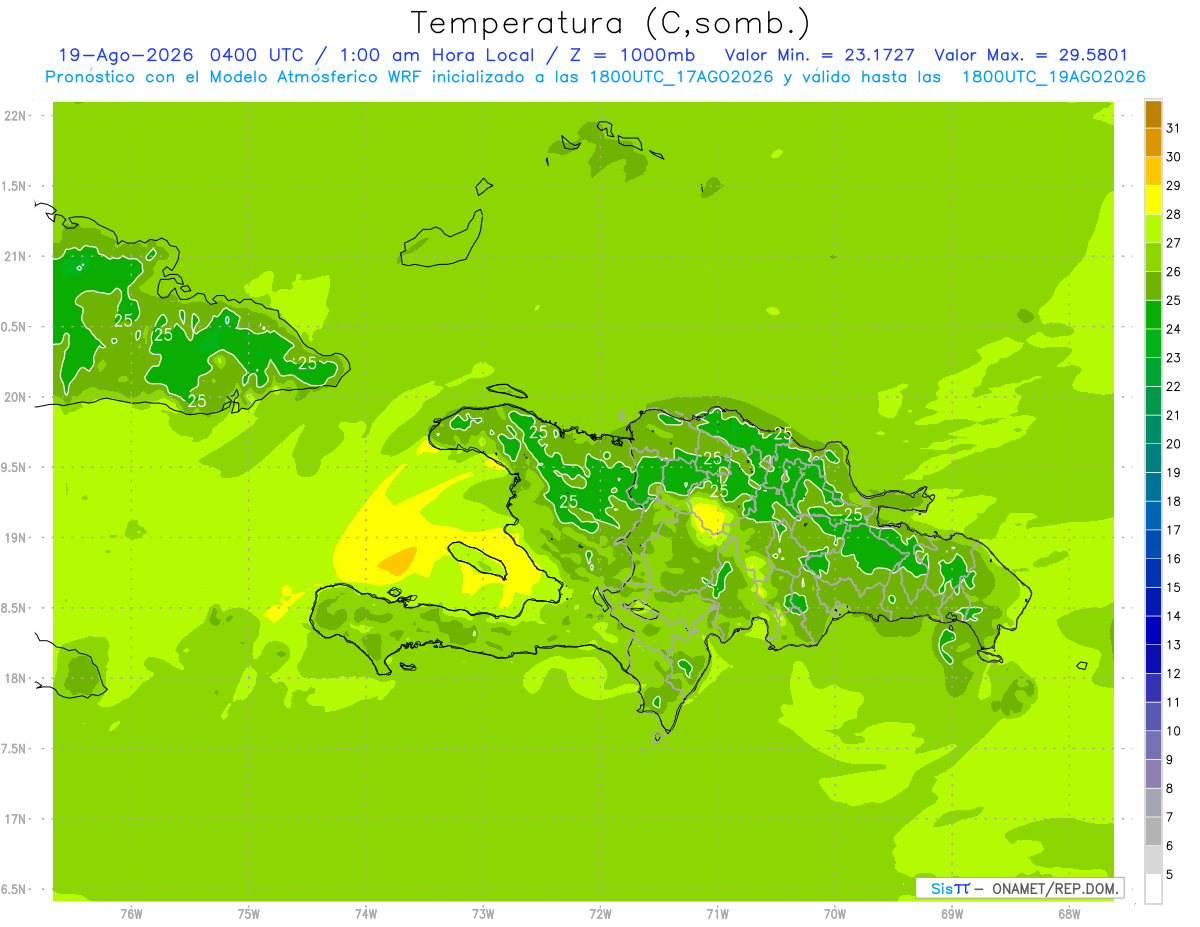The image size is (1200, 927).
Task: Click the legend value 5
Action: [x=1170, y=875]
